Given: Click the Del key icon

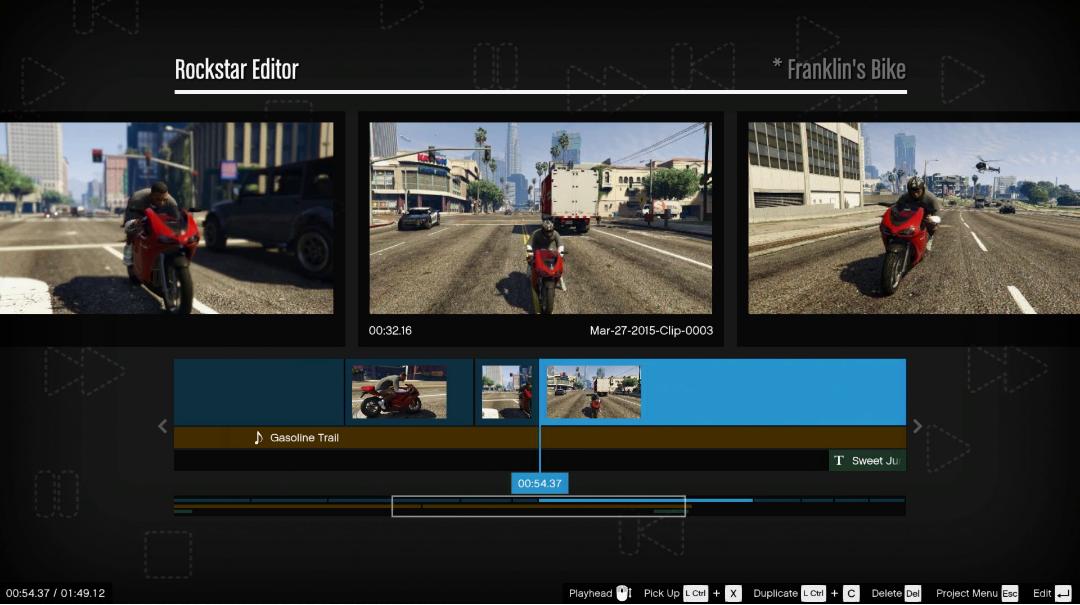Looking at the screenshot, I should pyautogui.click(x=912, y=593).
